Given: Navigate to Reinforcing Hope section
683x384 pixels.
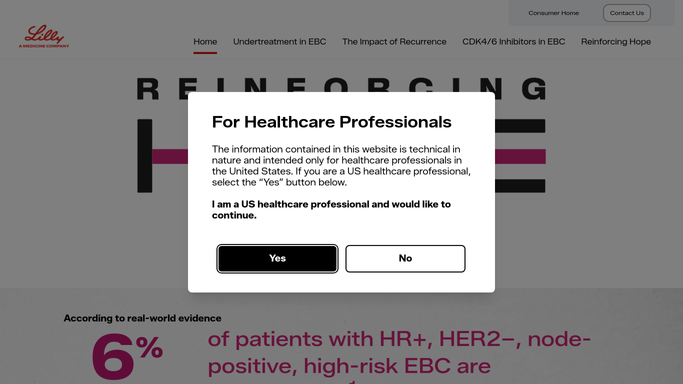Looking at the screenshot, I should click(x=616, y=42).
